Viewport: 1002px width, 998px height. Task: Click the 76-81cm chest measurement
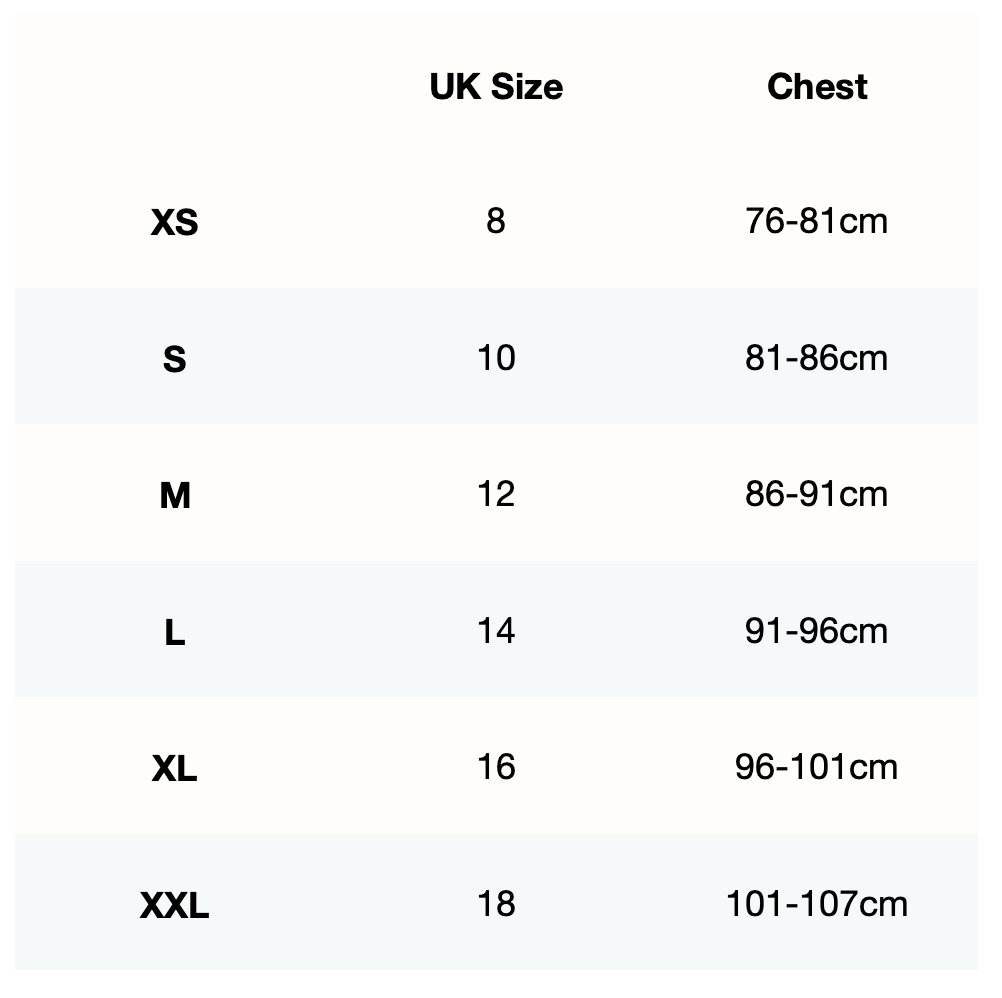pyautogui.click(x=816, y=221)
